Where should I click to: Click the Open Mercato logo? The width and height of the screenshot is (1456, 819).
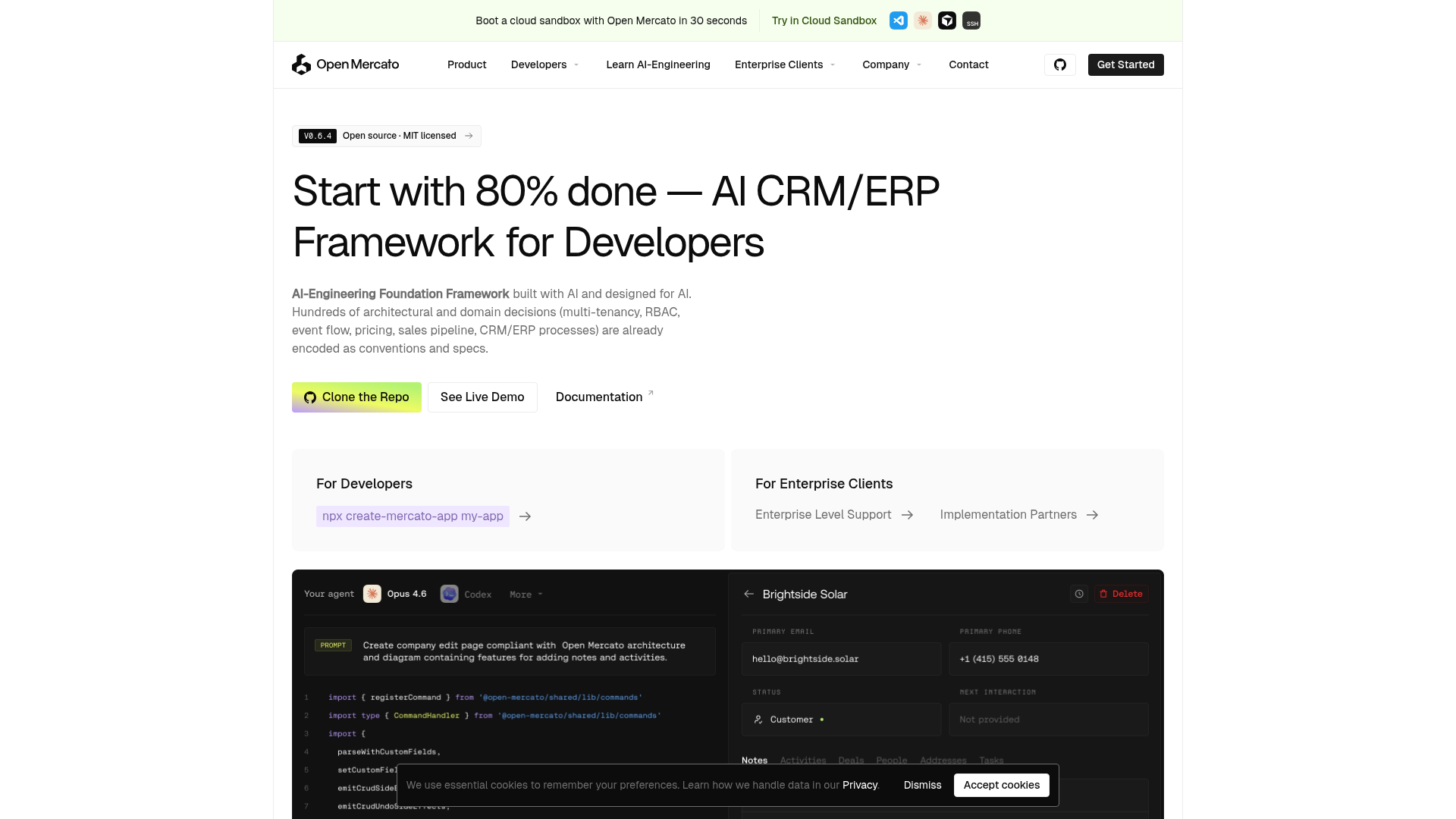346,64
